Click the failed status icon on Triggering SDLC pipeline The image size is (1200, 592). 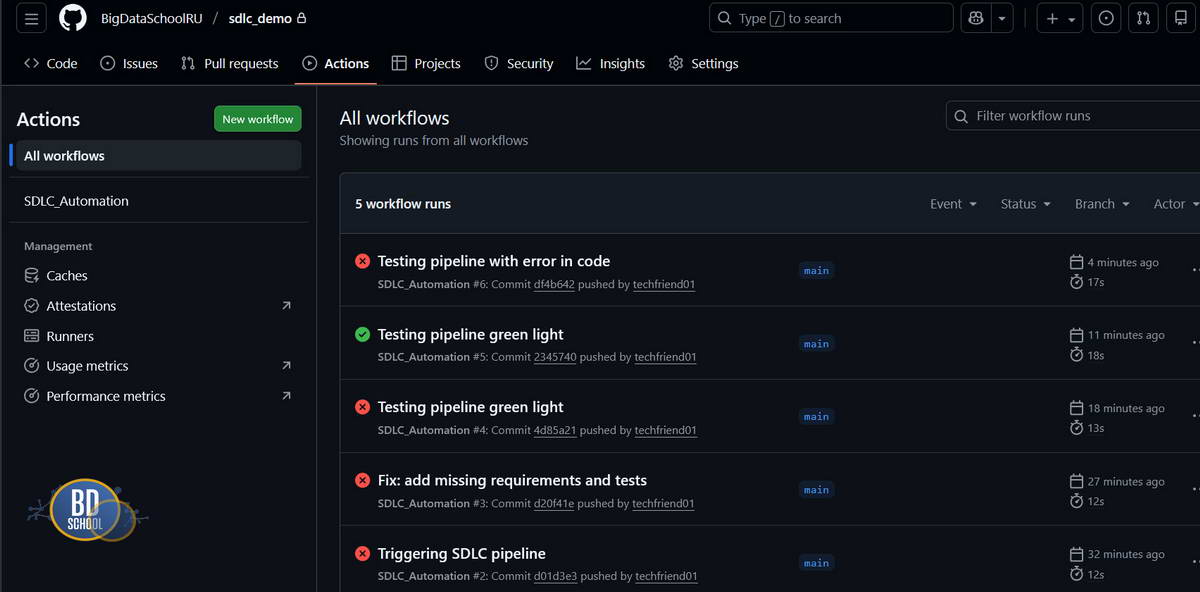(362, 553)
